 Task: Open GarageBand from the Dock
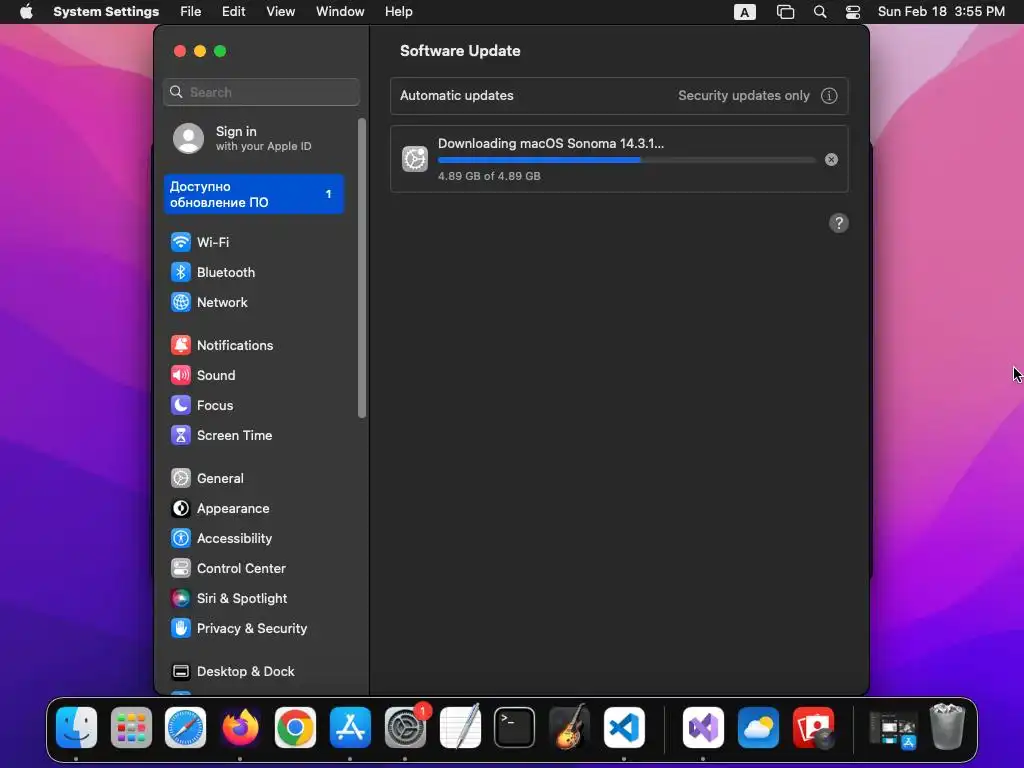569,726
